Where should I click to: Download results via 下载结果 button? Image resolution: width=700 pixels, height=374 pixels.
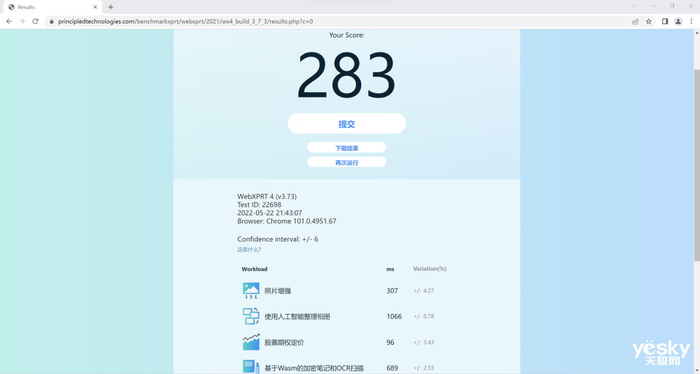tap(346, 148)
